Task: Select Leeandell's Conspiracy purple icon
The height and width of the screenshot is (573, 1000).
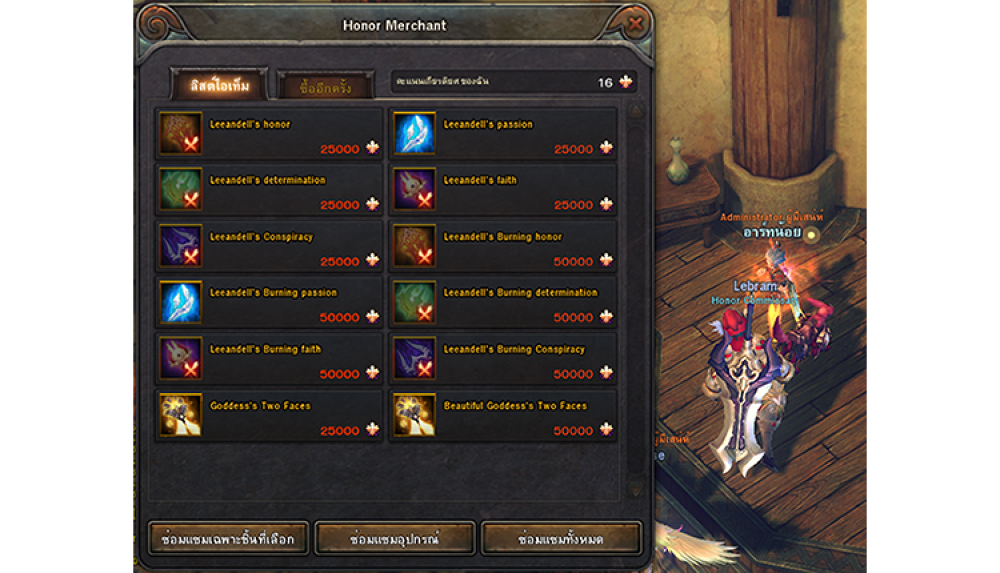Action: [x=180, y=246]
